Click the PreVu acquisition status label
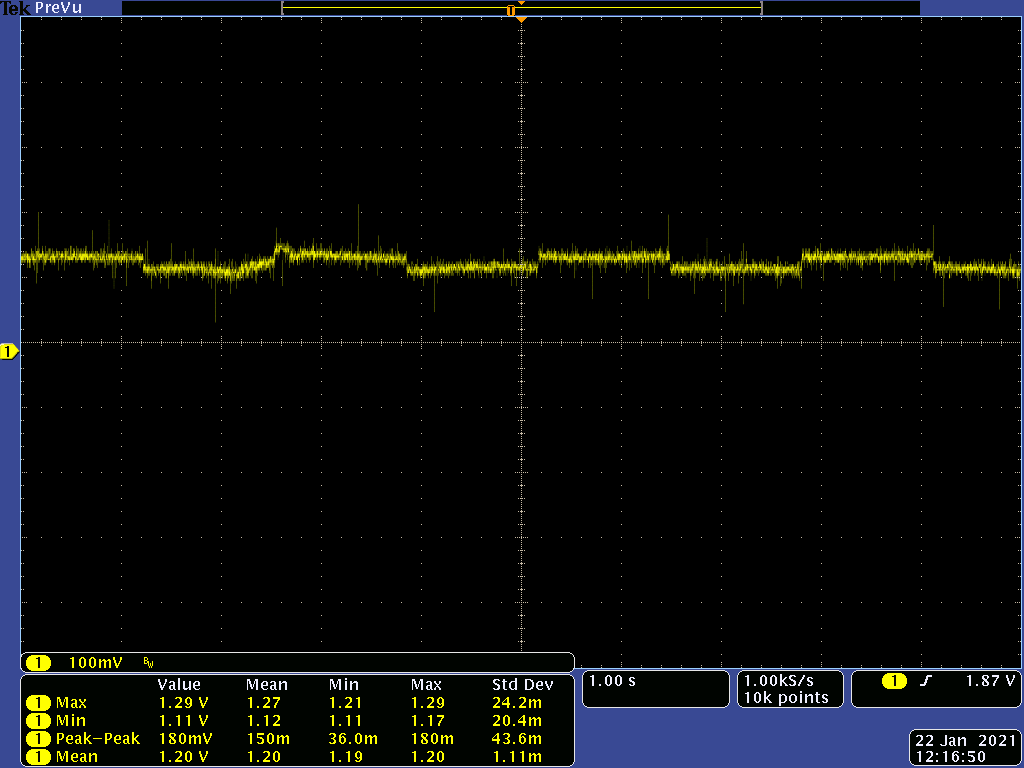The width and height of the screenshot is (1024, 768). (x=59, y=8)
